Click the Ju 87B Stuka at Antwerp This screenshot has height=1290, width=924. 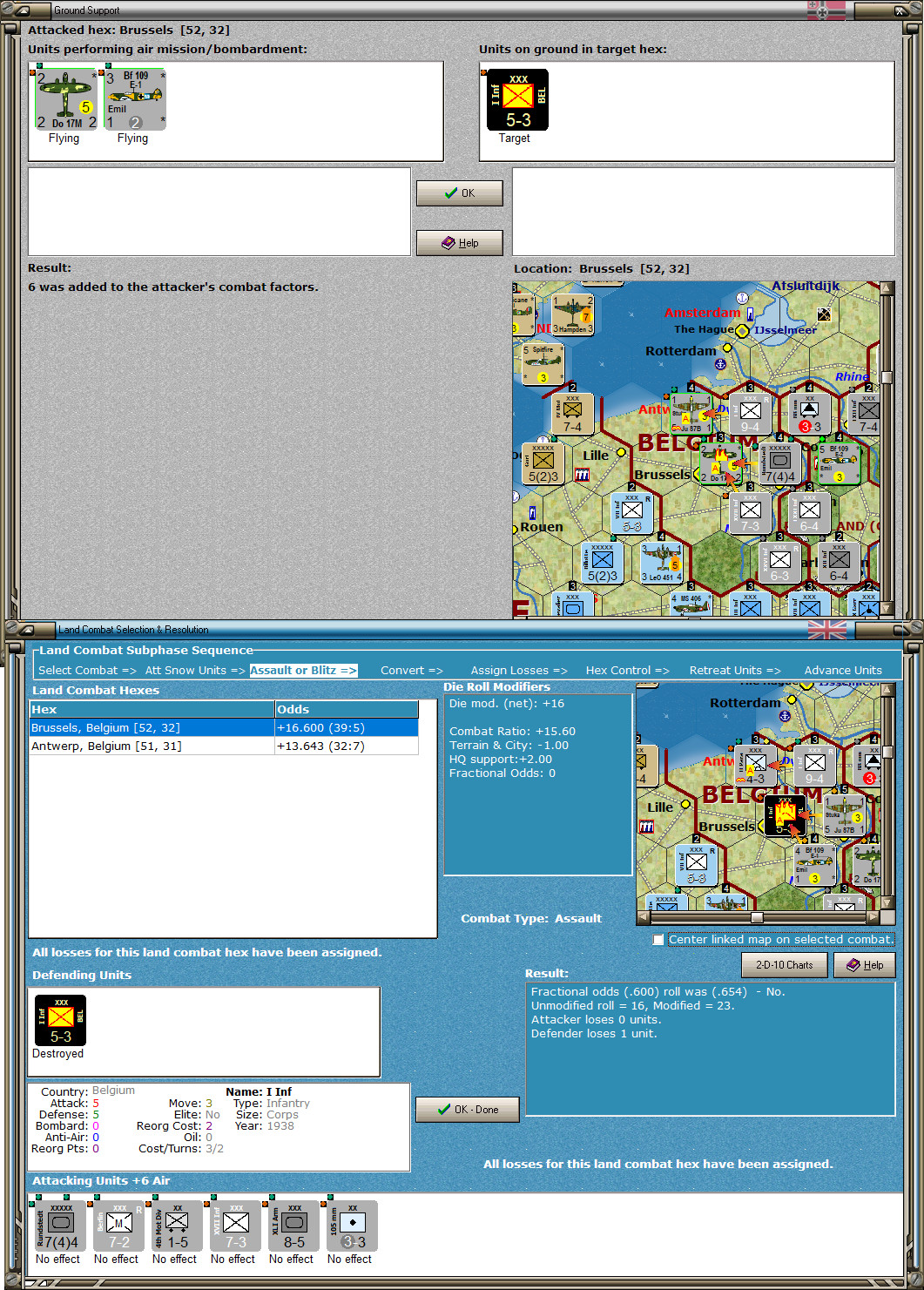point(691,414)
